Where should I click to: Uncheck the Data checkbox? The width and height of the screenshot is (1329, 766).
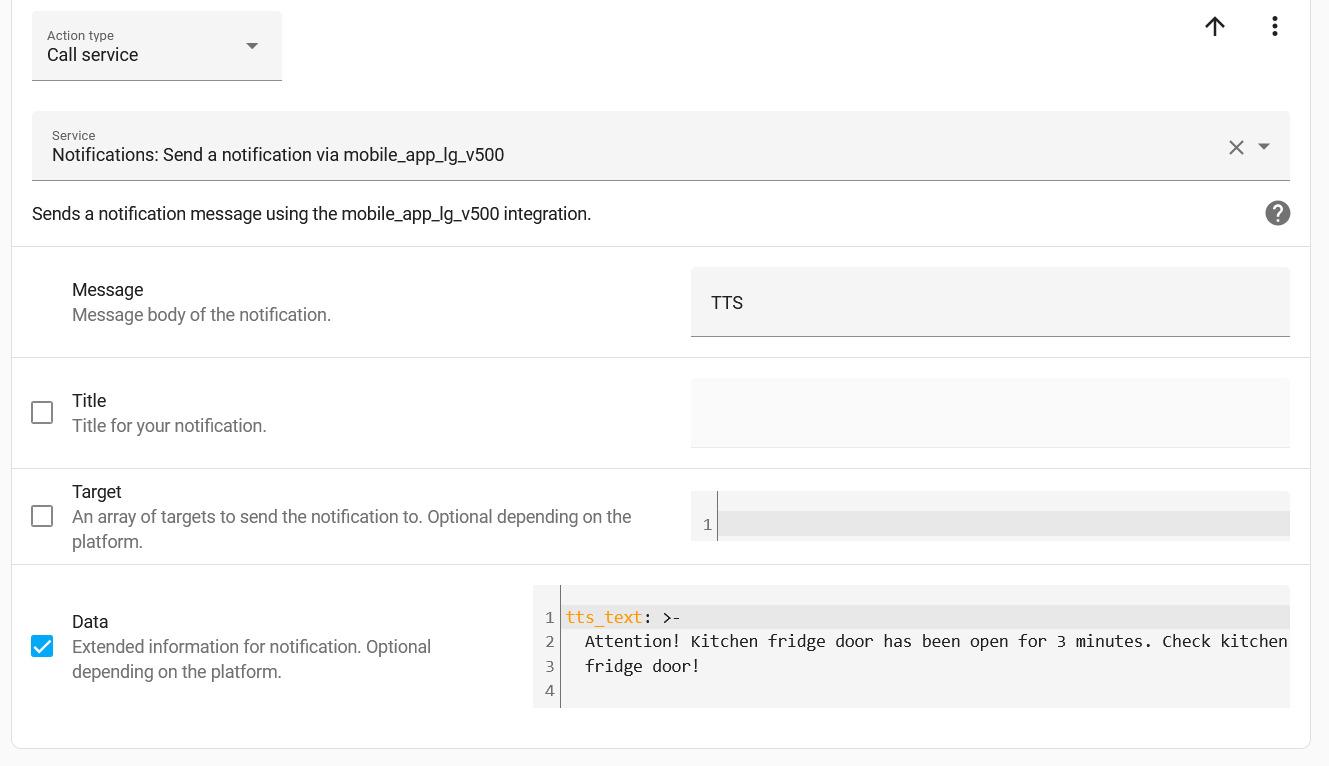pyautogui.click(x=42, y=646)
